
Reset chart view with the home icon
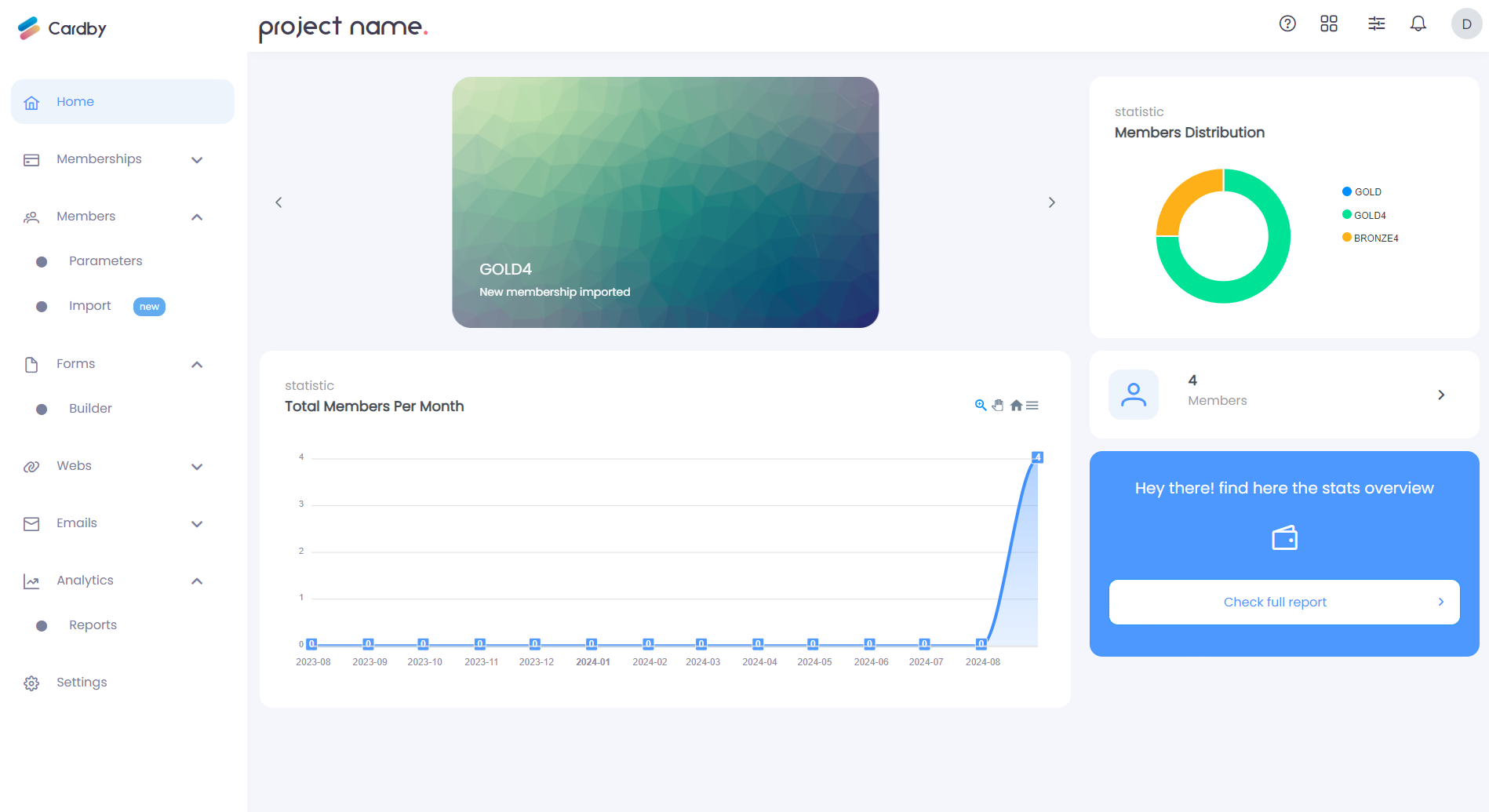coord(1015,405)
